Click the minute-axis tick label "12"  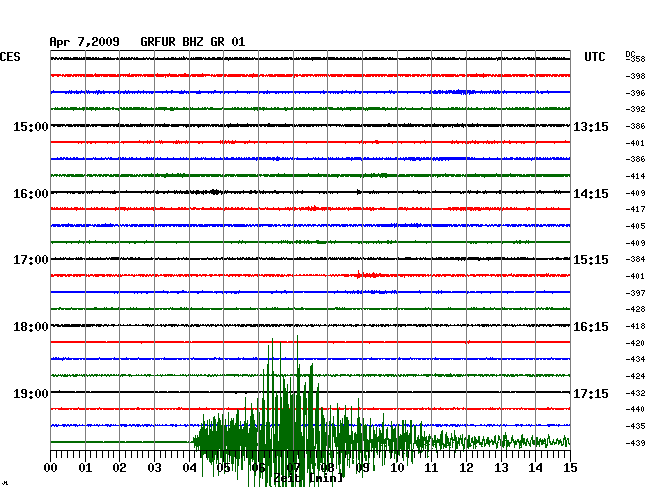pos(466,468)
